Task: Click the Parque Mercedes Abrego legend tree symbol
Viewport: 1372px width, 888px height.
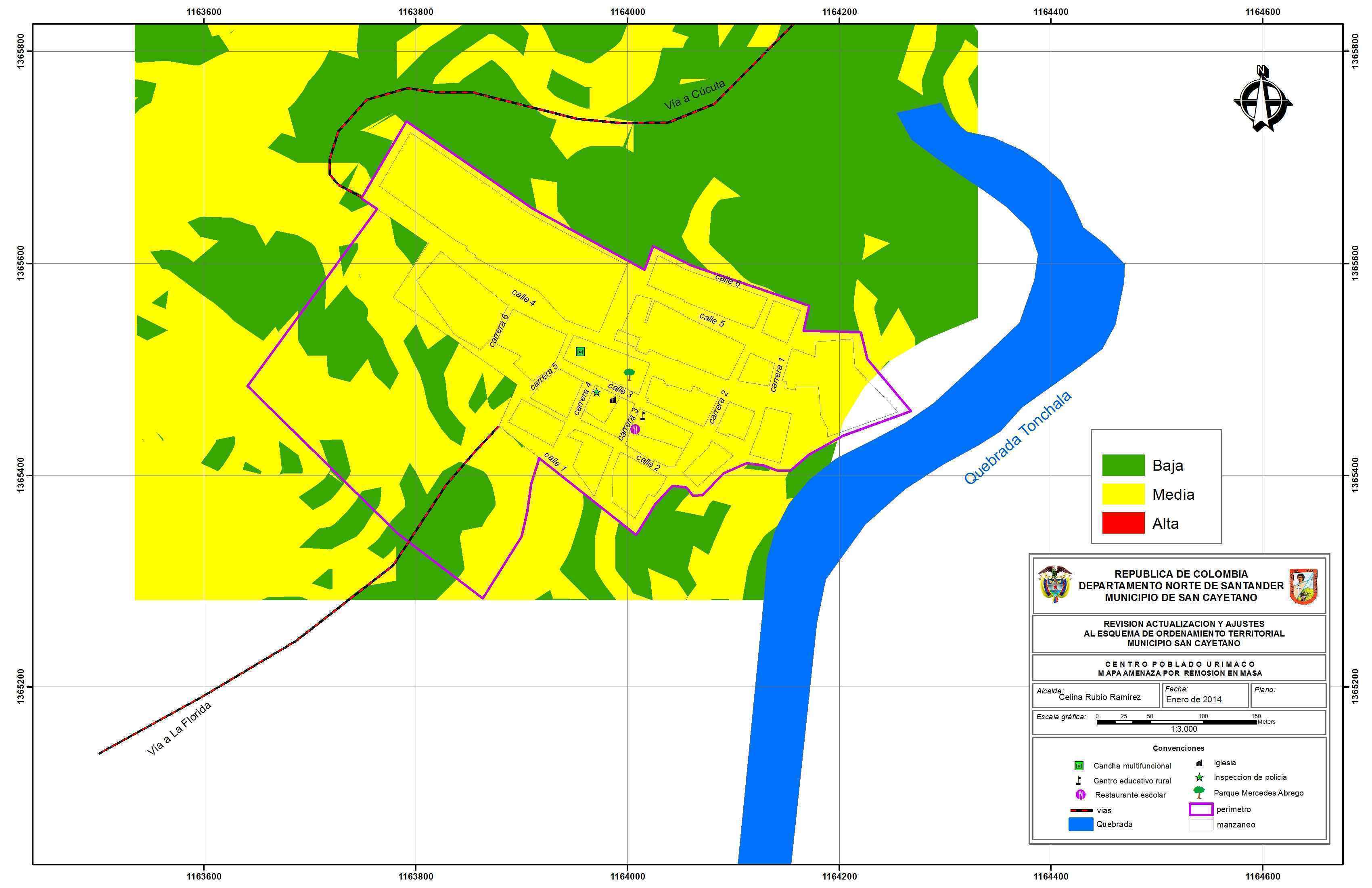Action: [x=1199, y=792]
